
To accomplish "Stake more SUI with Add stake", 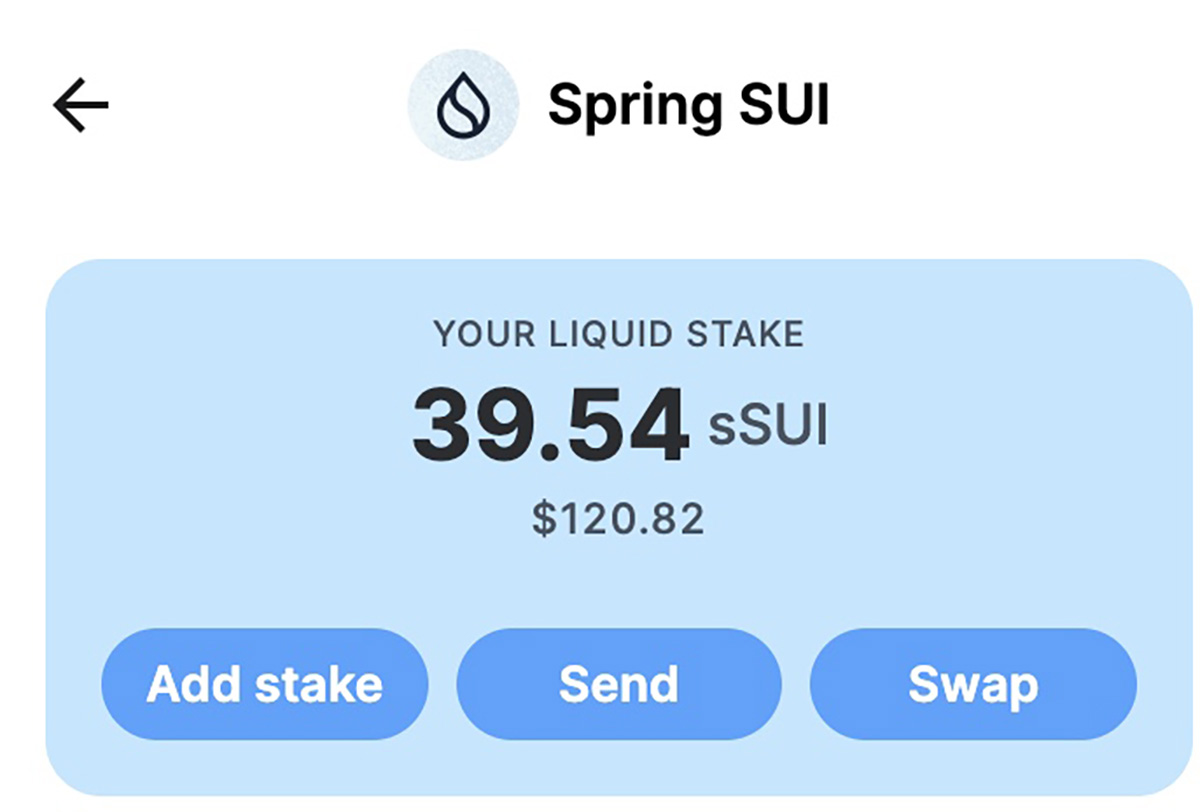I will point(265,685).
